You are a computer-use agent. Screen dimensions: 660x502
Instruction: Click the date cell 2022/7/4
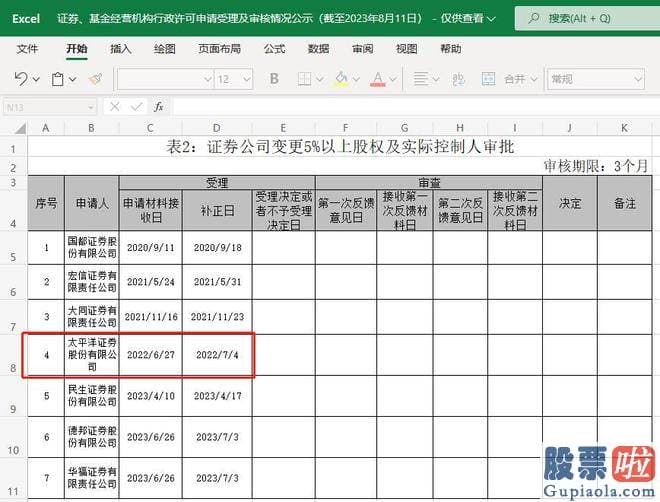point(217,355)
